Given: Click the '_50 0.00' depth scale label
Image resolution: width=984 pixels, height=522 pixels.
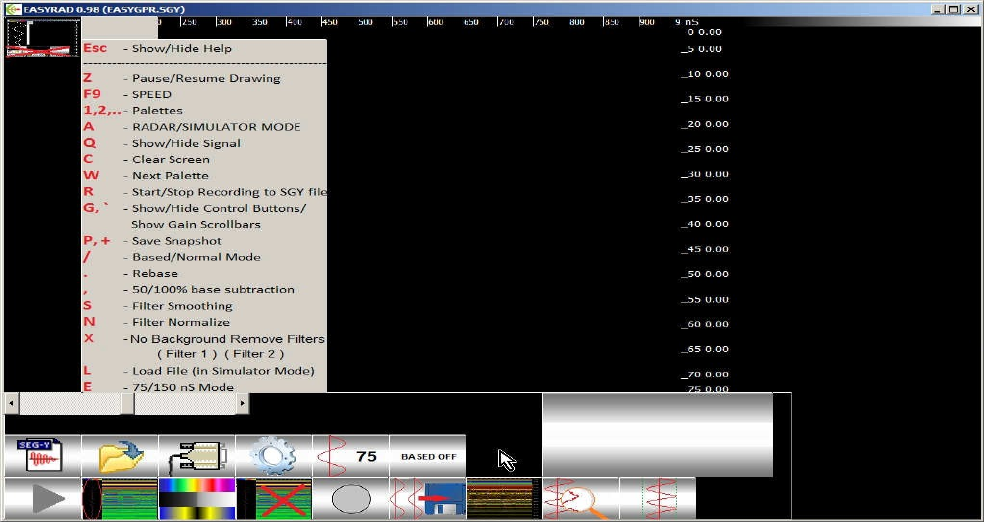Looking at the screenshot, I should [x=705, y=274].
